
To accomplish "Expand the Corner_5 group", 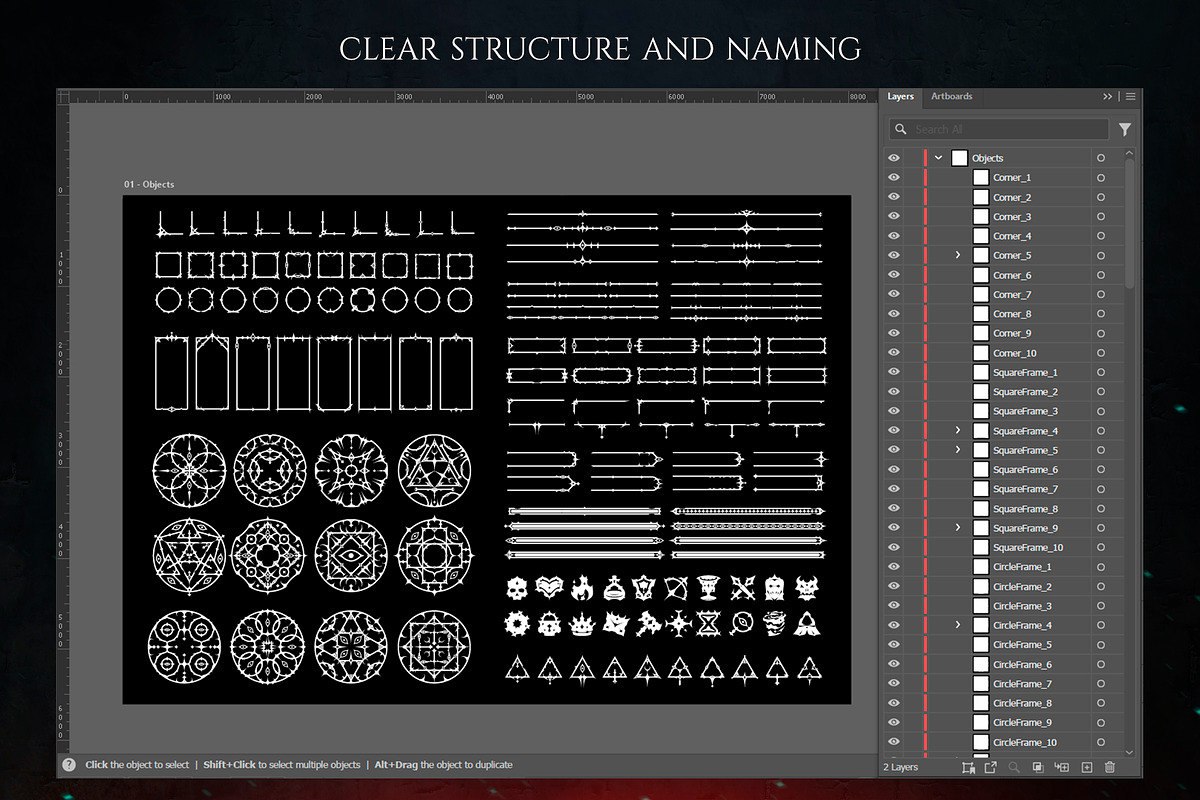I will point(958,255).
